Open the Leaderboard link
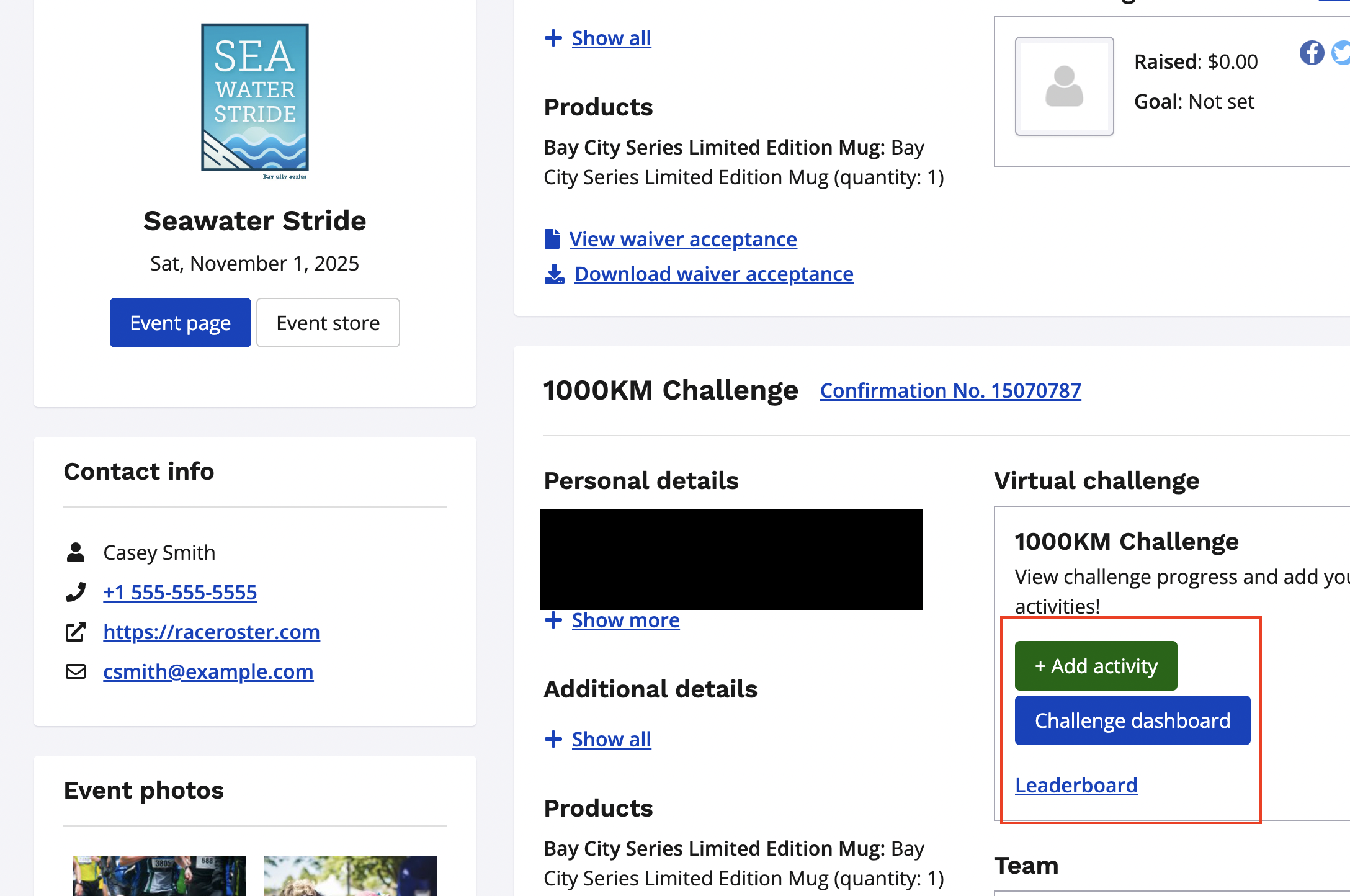The height and width of the screenshot is (896, 1350). point(1076,785)
